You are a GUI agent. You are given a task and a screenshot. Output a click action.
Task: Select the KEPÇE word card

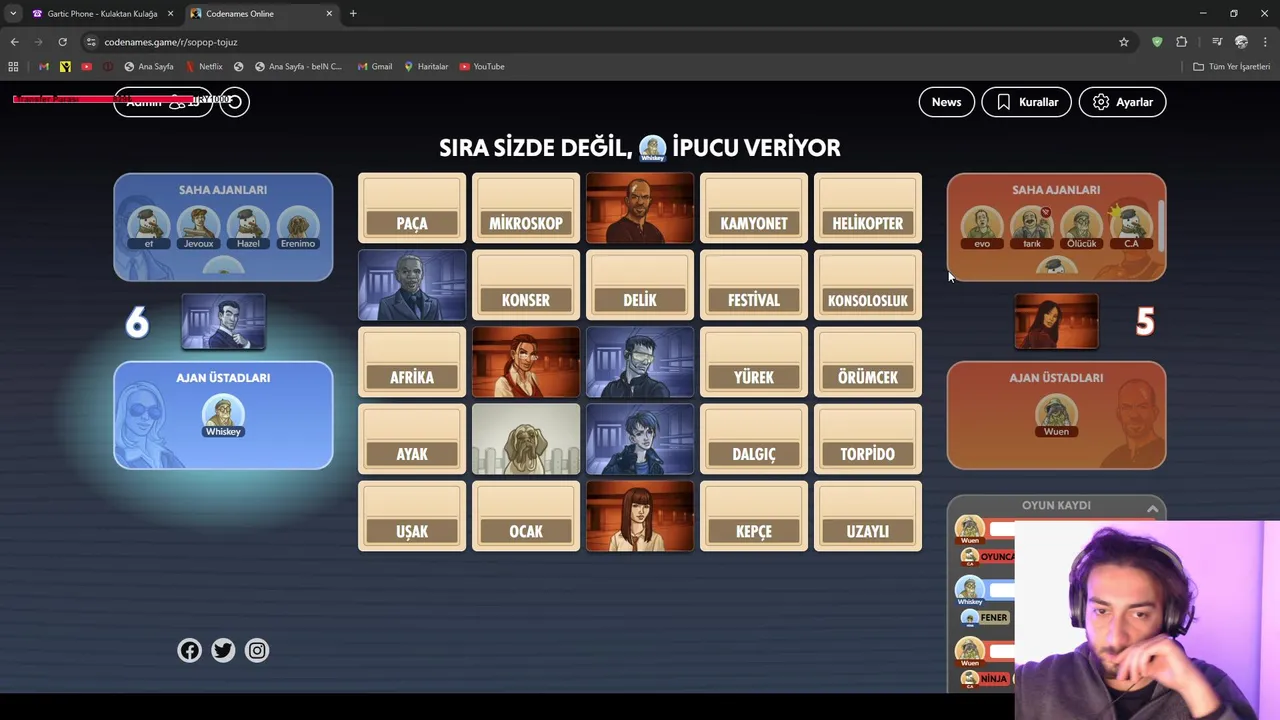click(x=754, y=516)
